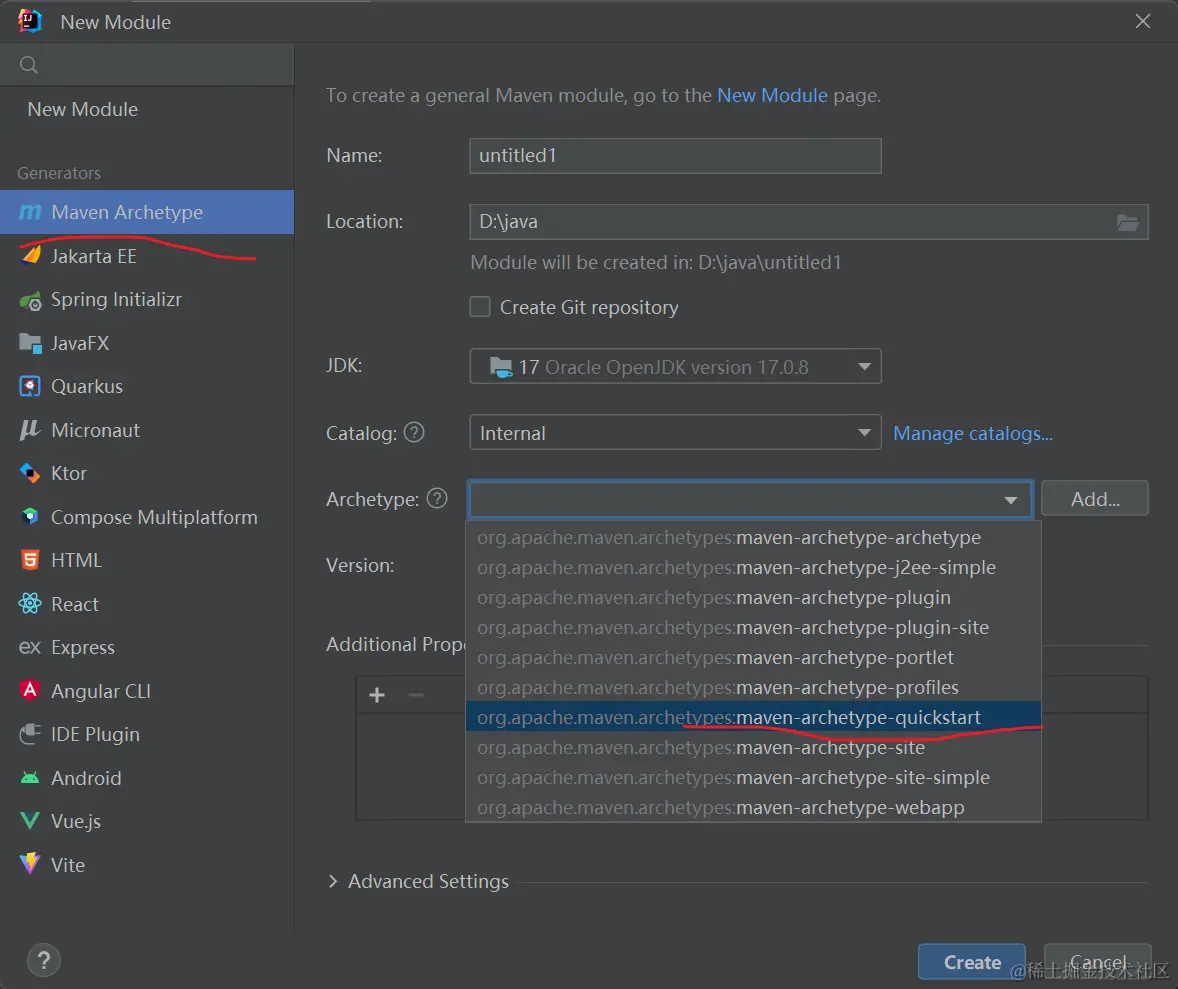The image size is (1178, 989).
Task: Open the help question mark button
Action: tap(44, 961)
